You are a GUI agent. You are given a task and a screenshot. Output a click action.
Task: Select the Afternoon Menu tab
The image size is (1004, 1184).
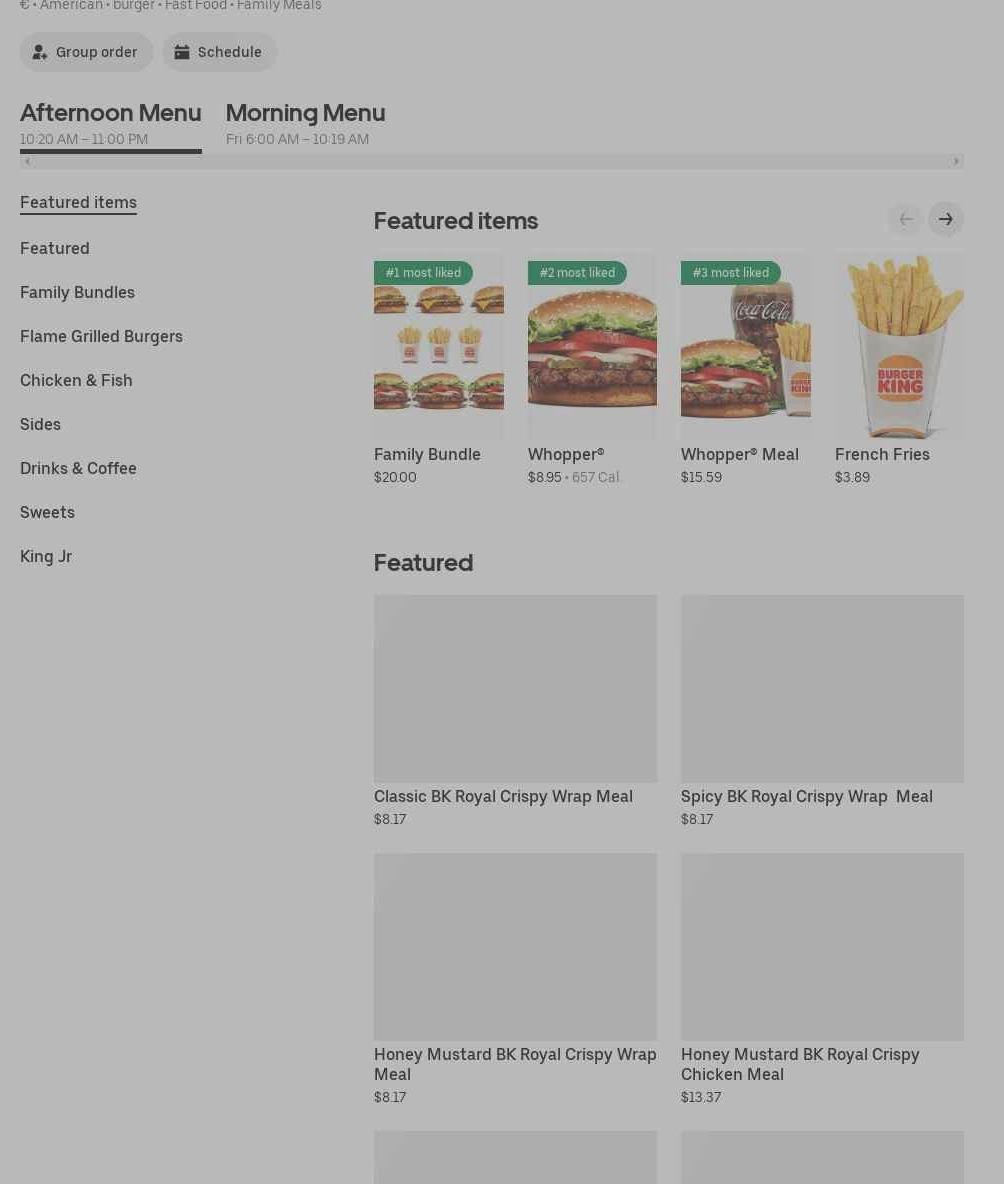[x=111, y=125]
